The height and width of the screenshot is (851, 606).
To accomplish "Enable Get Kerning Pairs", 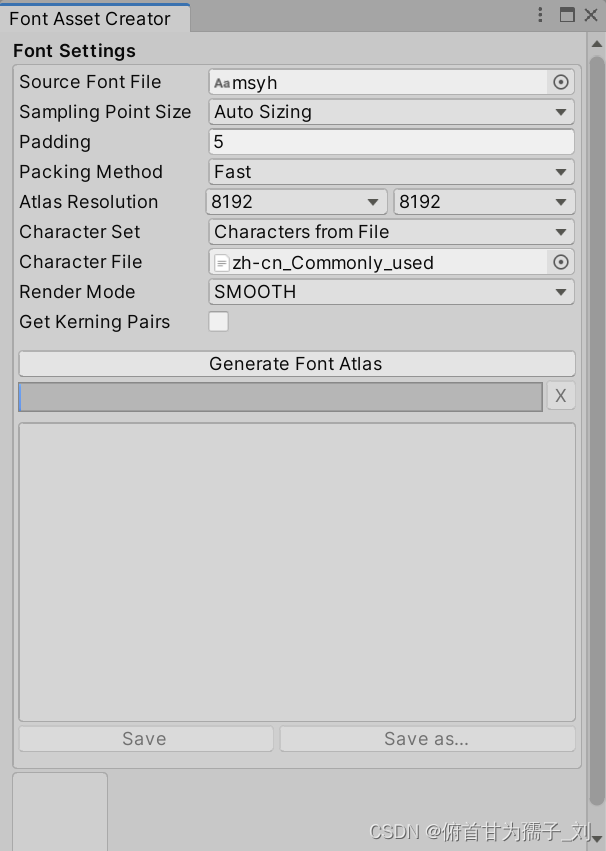I will point(216,321).
